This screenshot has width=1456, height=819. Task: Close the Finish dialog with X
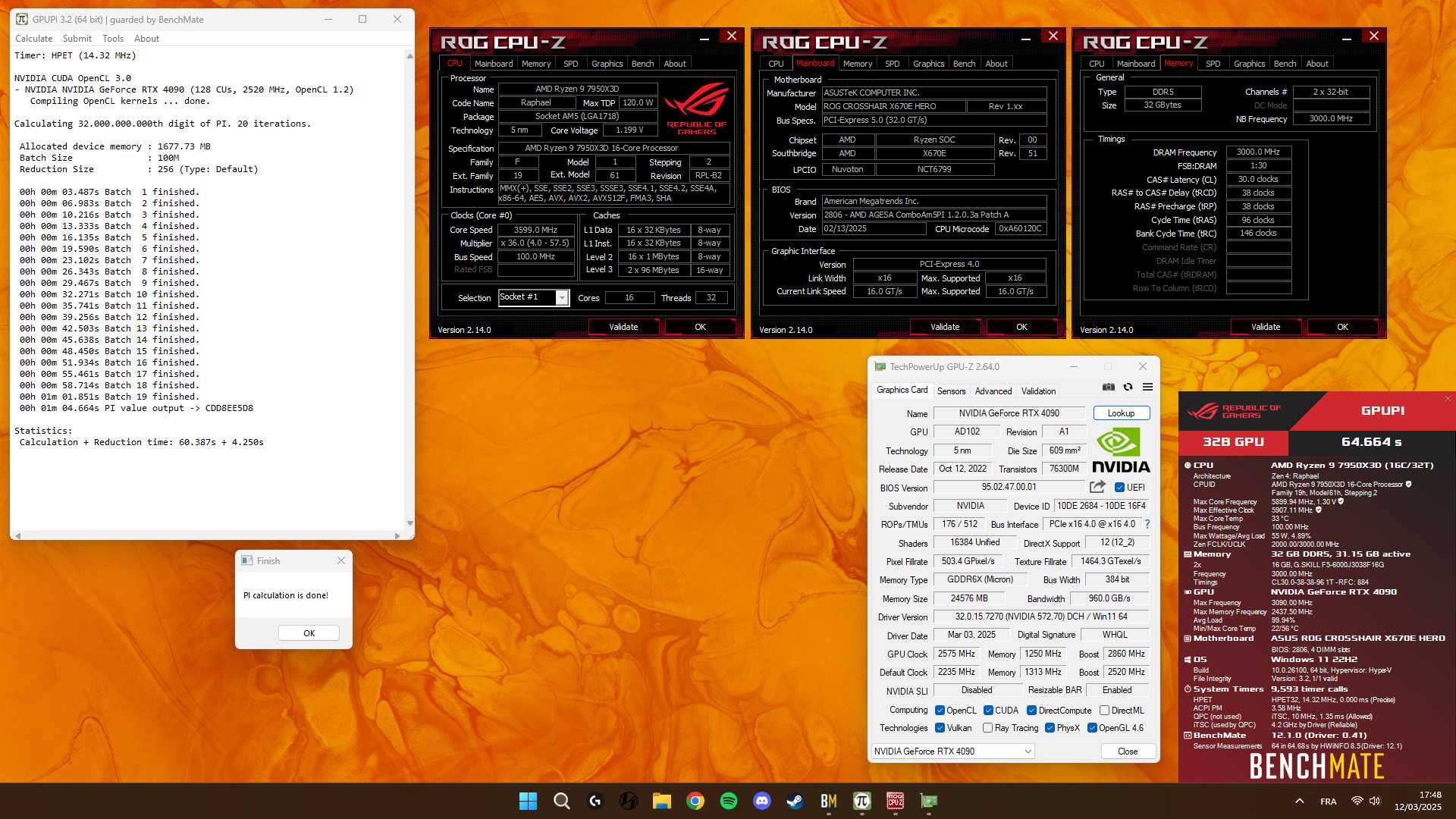tap(341, 560)
